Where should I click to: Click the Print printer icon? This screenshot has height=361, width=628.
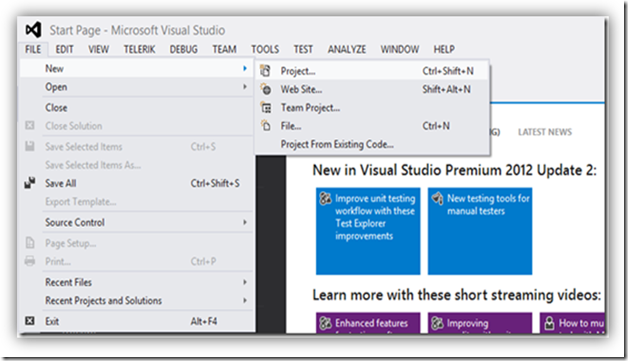30,261
